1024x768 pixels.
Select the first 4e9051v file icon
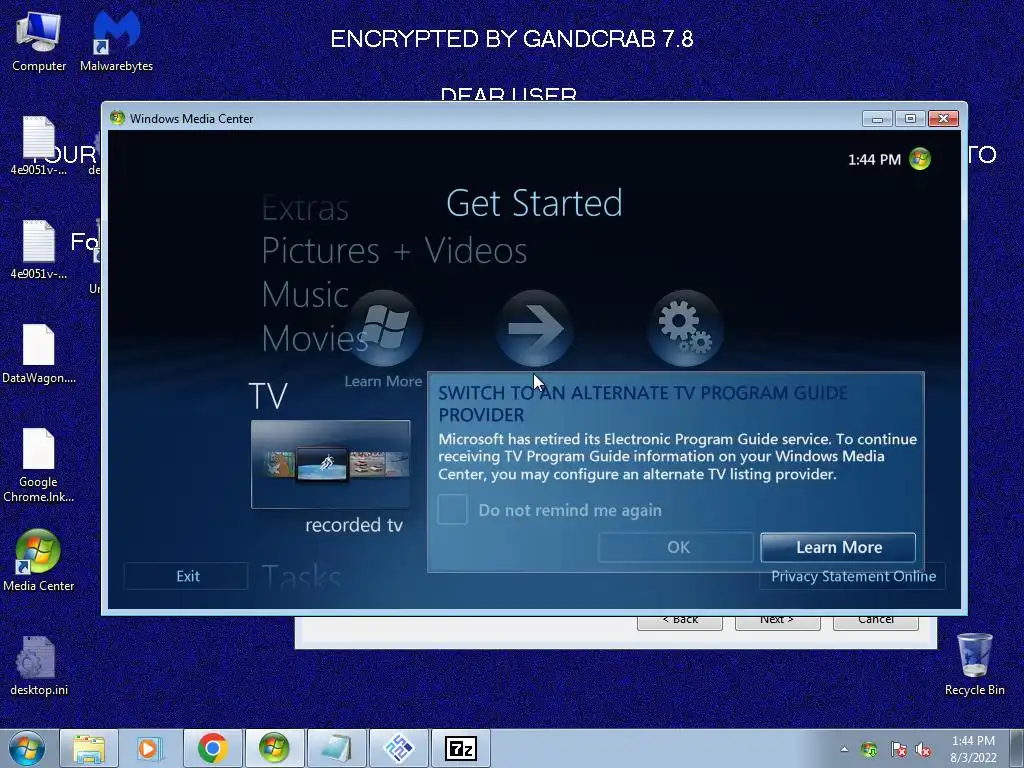pyautogui.click(x=39, y=145)
